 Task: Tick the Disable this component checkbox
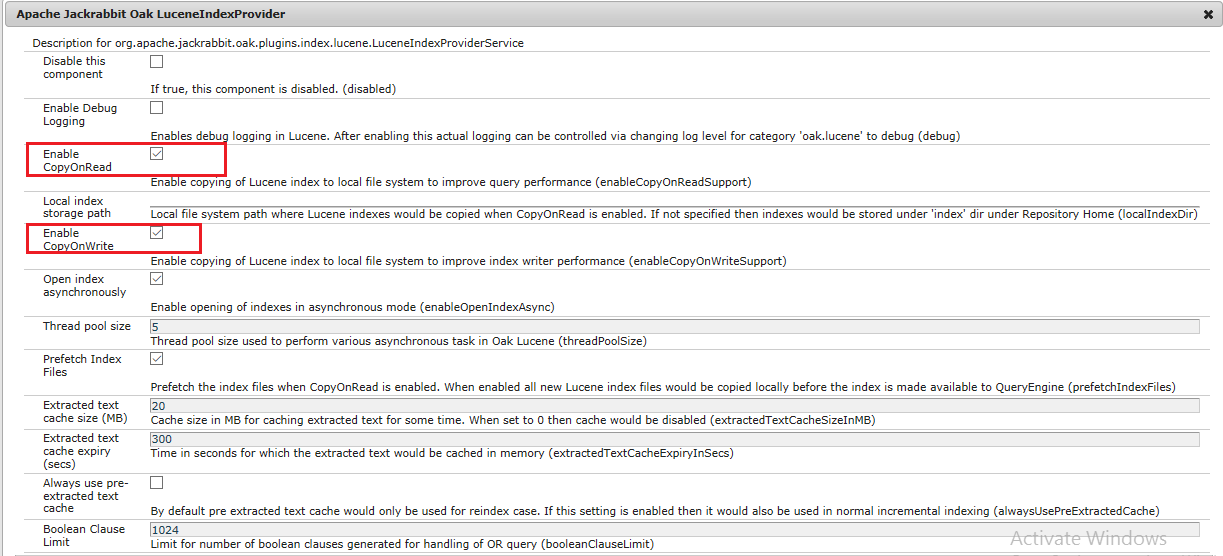click(157, 61)
